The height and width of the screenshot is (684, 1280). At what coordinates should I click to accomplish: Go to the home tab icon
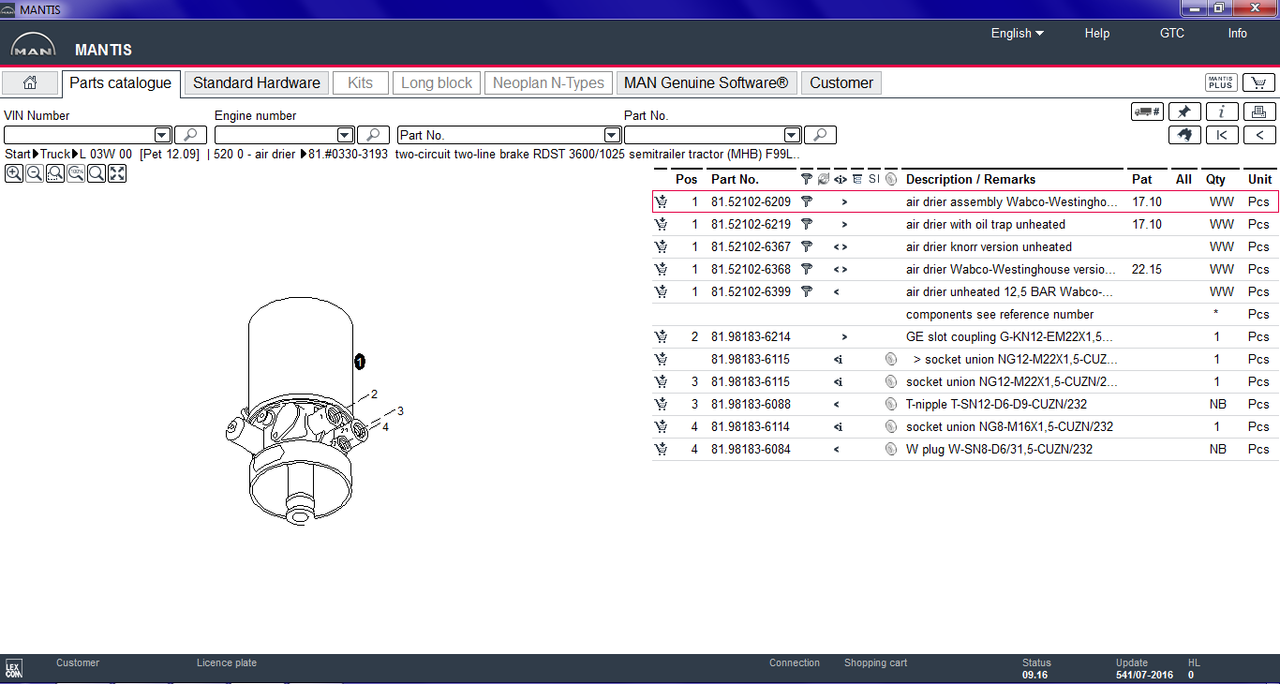click(30, 83)
